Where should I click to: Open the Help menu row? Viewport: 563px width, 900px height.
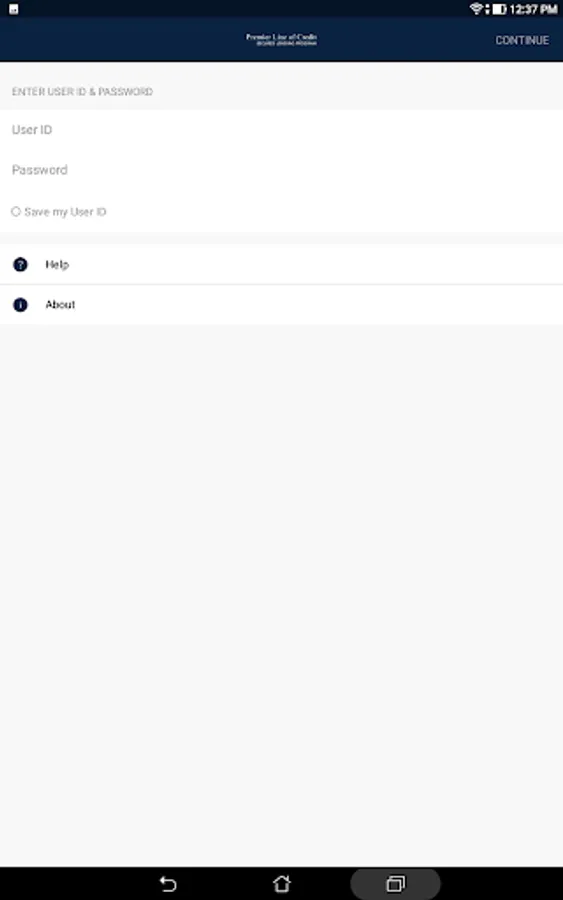click(x=281, y=265)
